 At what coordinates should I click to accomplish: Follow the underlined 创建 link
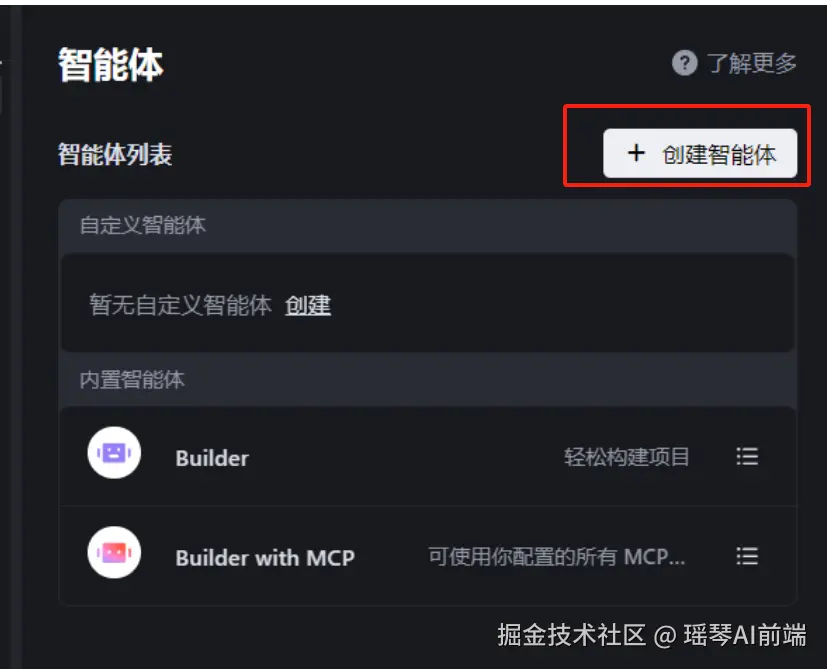pos(307,305)
